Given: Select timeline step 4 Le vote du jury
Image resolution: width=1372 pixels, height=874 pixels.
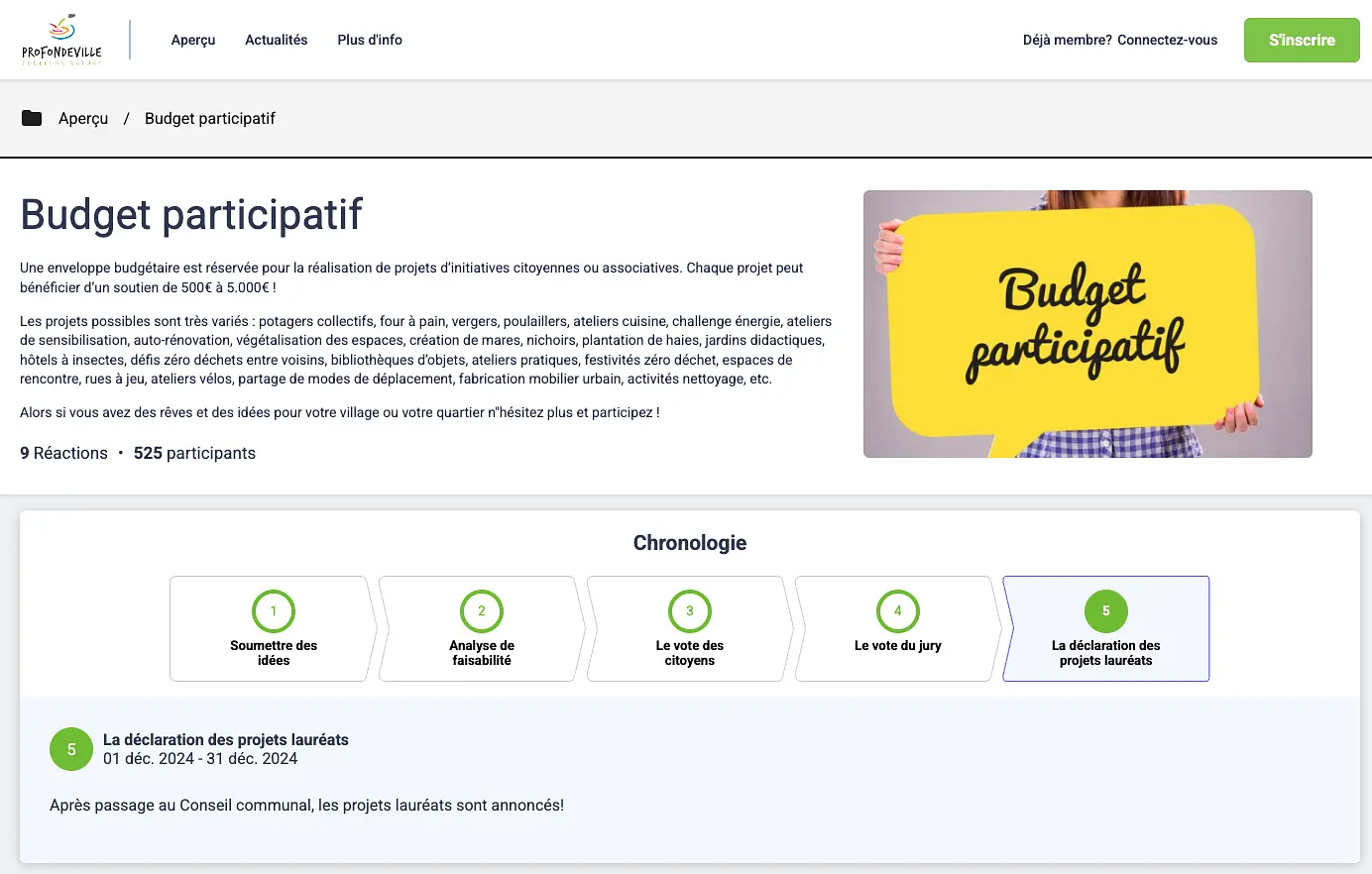Looking at the screenshot, I should 898,628.
